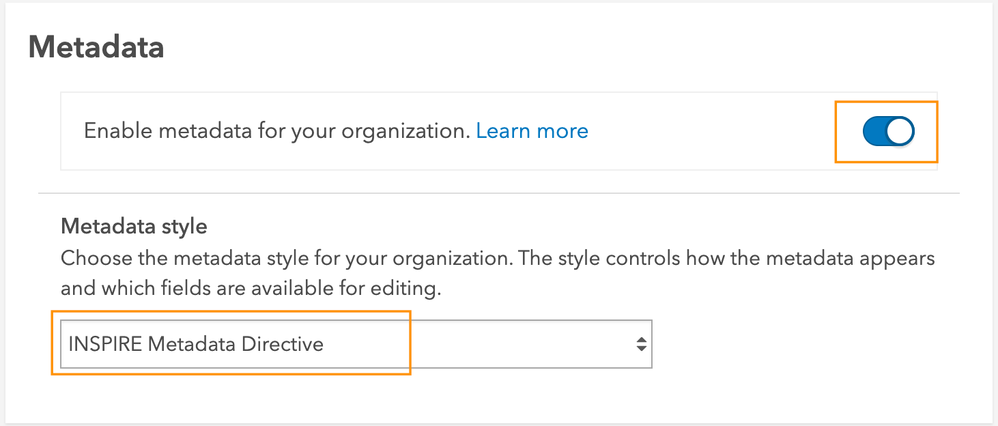Click the 'available for editing' text line
Screen dimensions: 998x426
pyautogui.click(x=250, y=289)
